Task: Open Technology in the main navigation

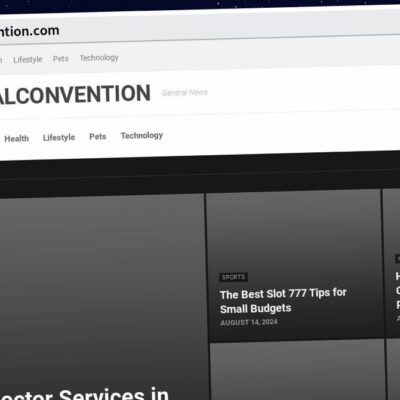Action: tap(142, 135)
